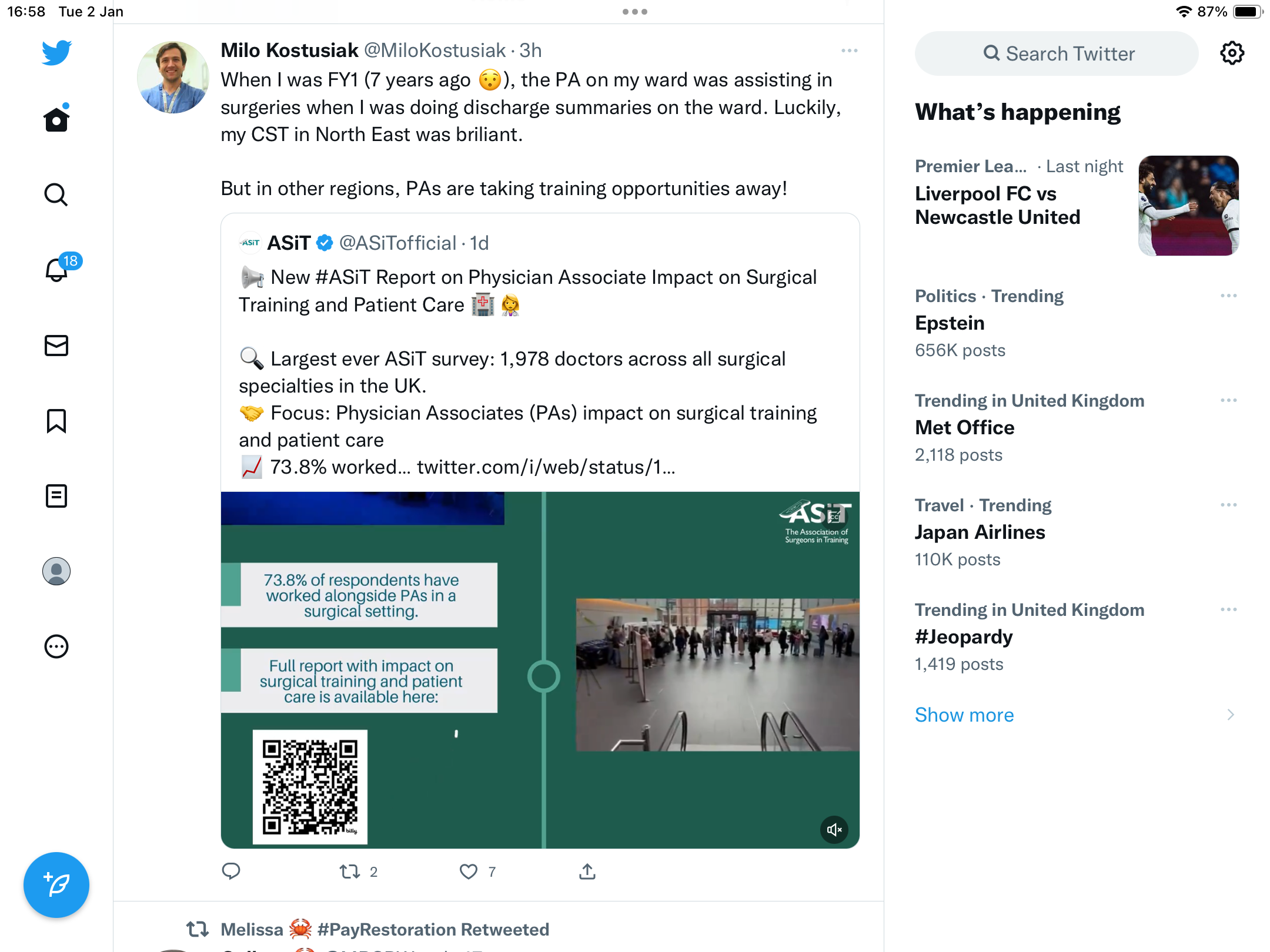Open the Liverpool FC vs Newcastle thumbnail
Viewport: 1270px width, 952px height.
1188,206
